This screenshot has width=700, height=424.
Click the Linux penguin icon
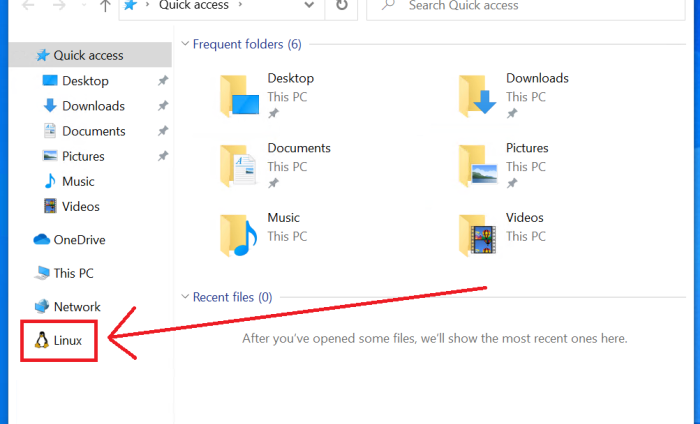tap(42, 341)
